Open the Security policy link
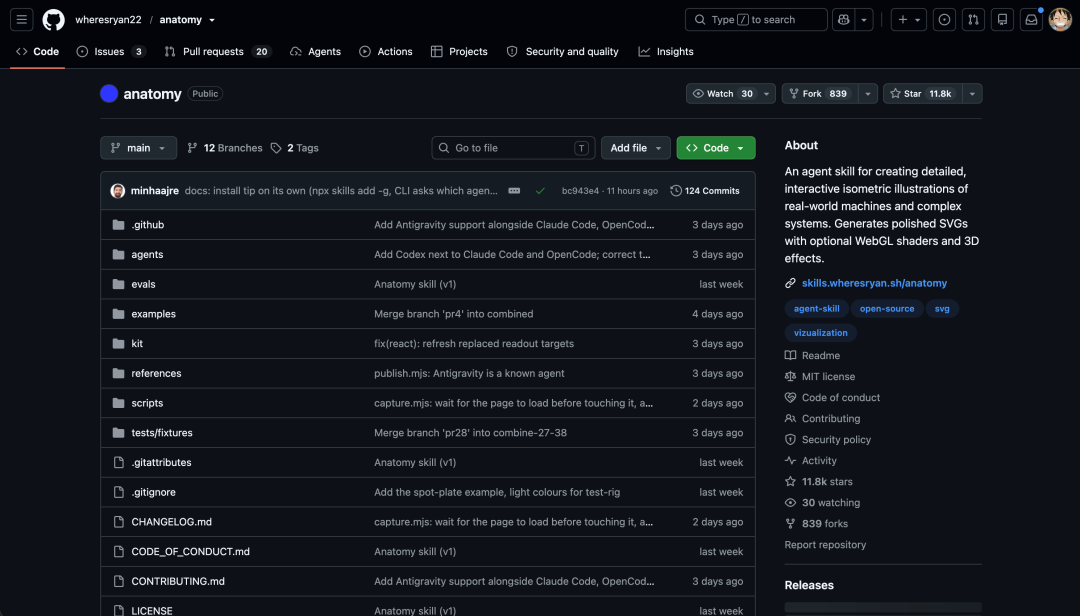 [x=827, y=440]
